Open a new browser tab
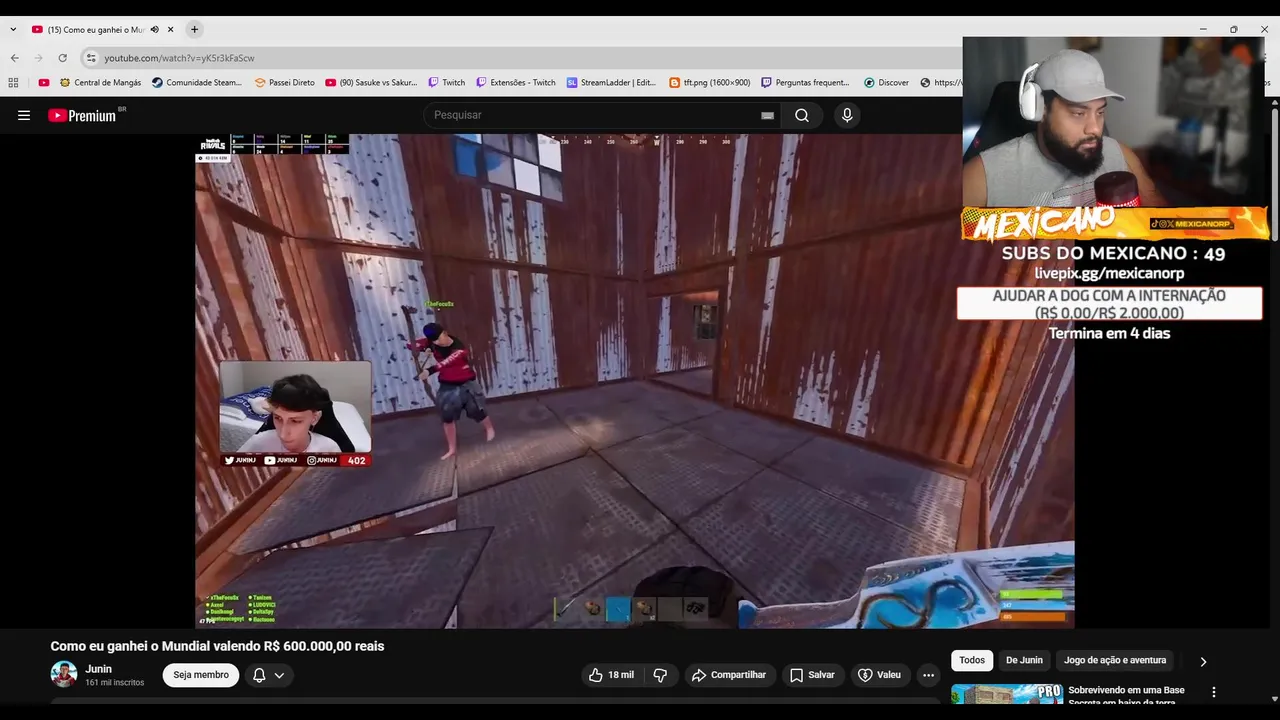Viewport: 1280px width, 720px height. click(194, 30)
